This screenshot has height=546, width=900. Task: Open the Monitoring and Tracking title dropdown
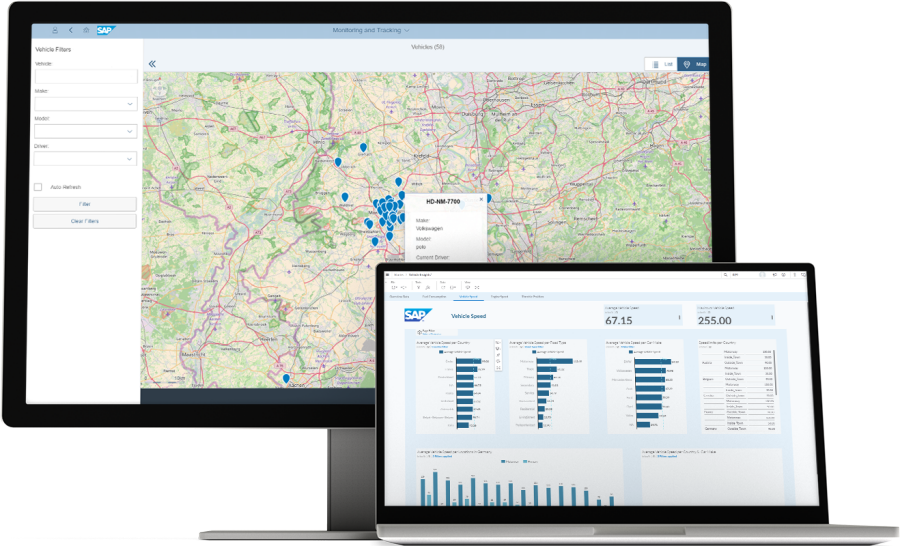point(371,30)
